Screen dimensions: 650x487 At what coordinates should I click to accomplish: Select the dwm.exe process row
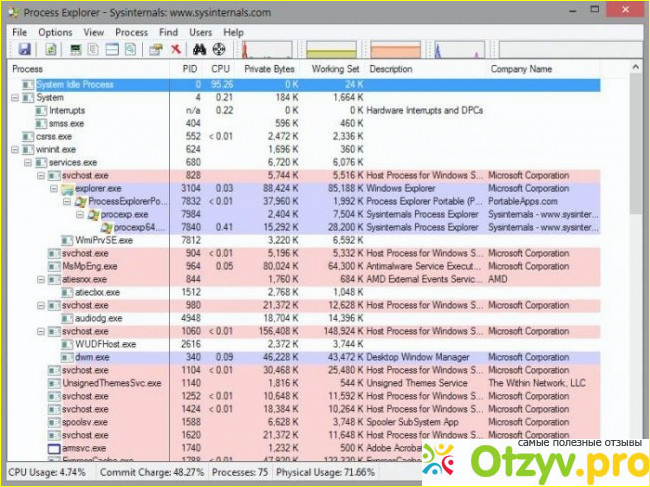tap(95, 357)
